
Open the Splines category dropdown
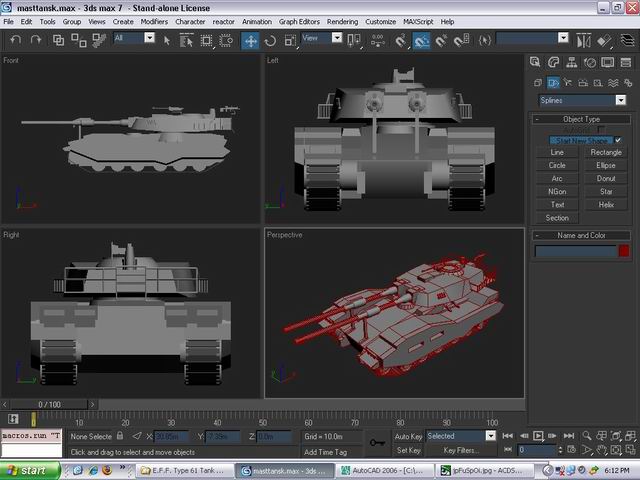click(x=621, y=100)
